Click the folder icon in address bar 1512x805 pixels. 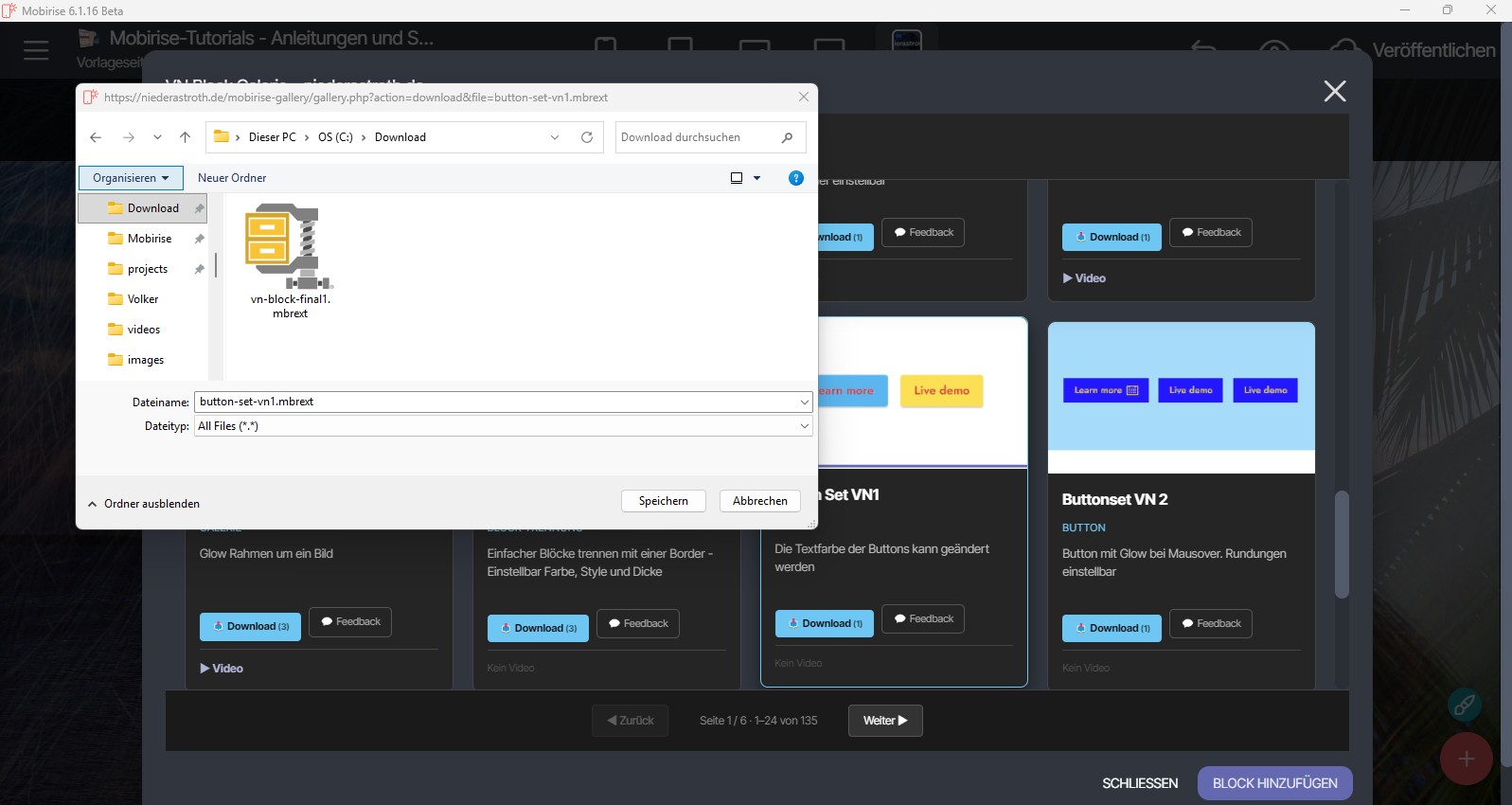coord(222,137)
